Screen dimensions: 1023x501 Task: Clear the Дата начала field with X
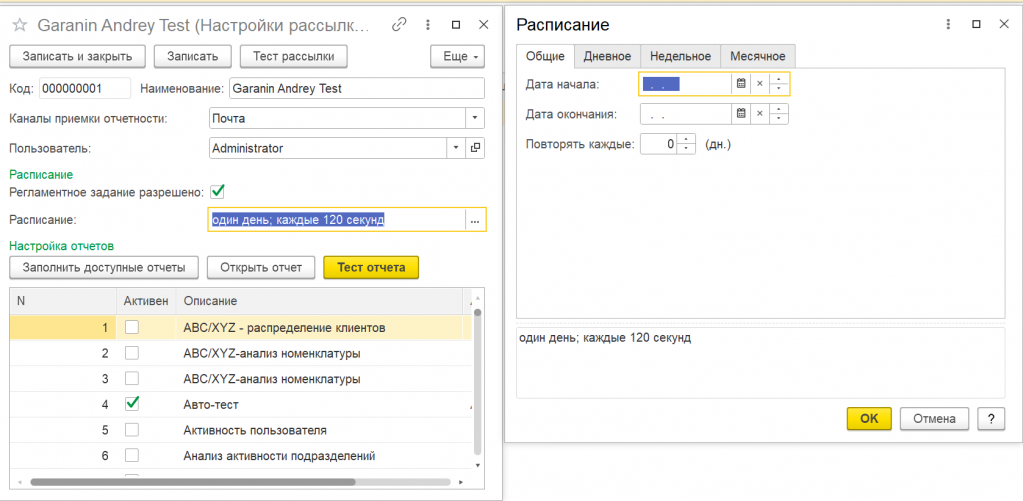(x=760, y=84)
